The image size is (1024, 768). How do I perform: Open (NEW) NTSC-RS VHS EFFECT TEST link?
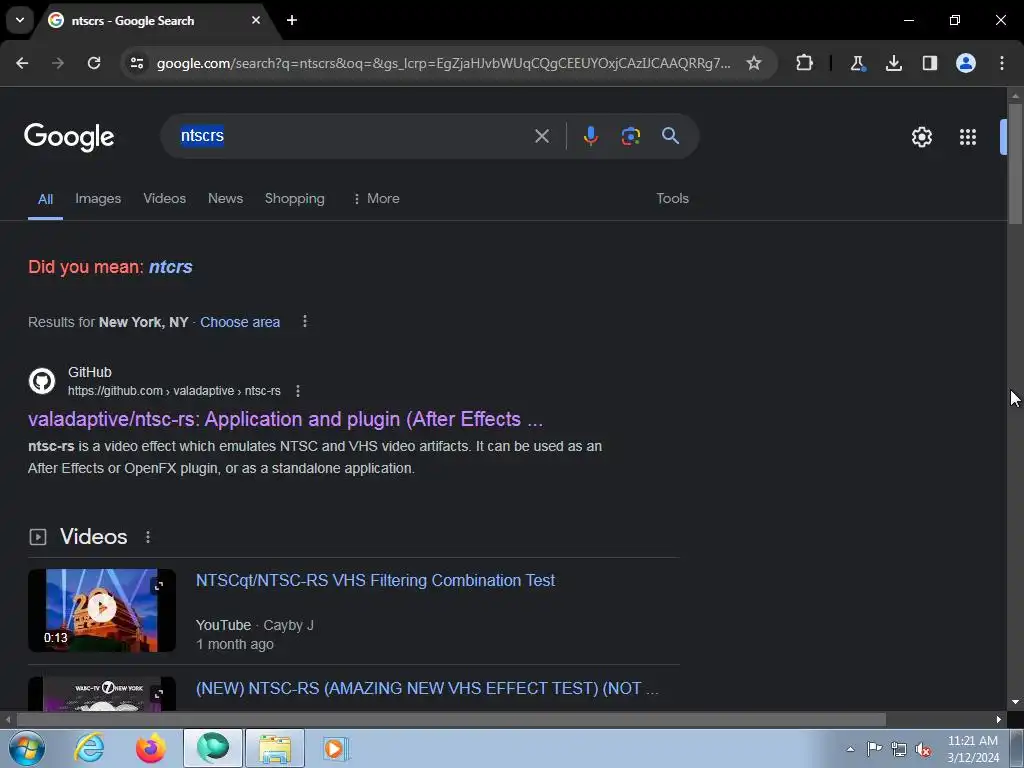point(427,688)
